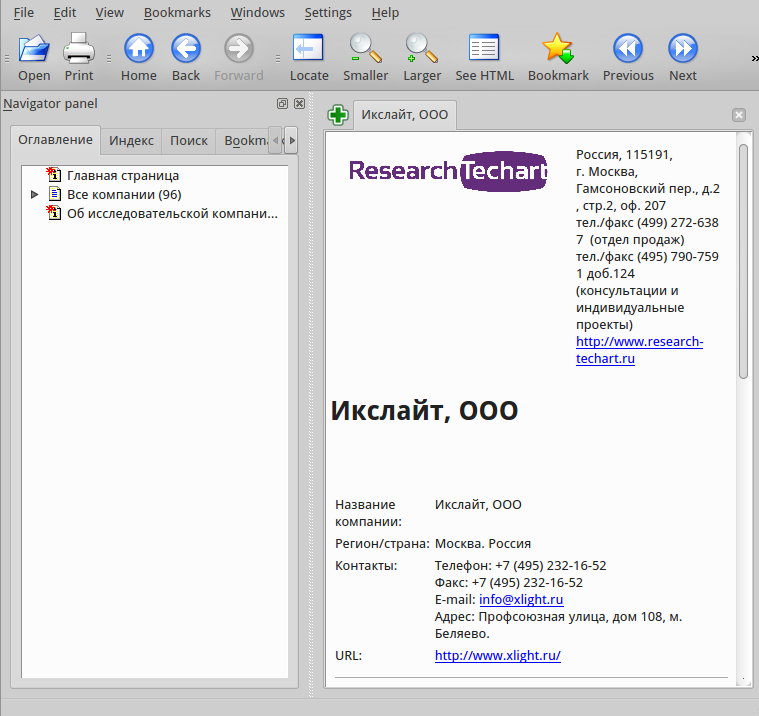Expand the Все компании (96) node
This screenshot has width=759, height=716.
tap(34, 194)
